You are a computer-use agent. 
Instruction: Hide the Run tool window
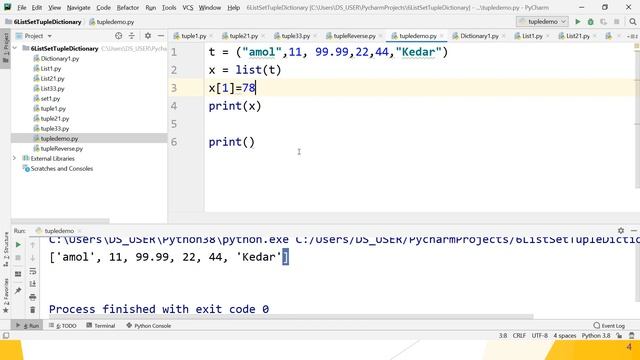(x=634, y=231)
